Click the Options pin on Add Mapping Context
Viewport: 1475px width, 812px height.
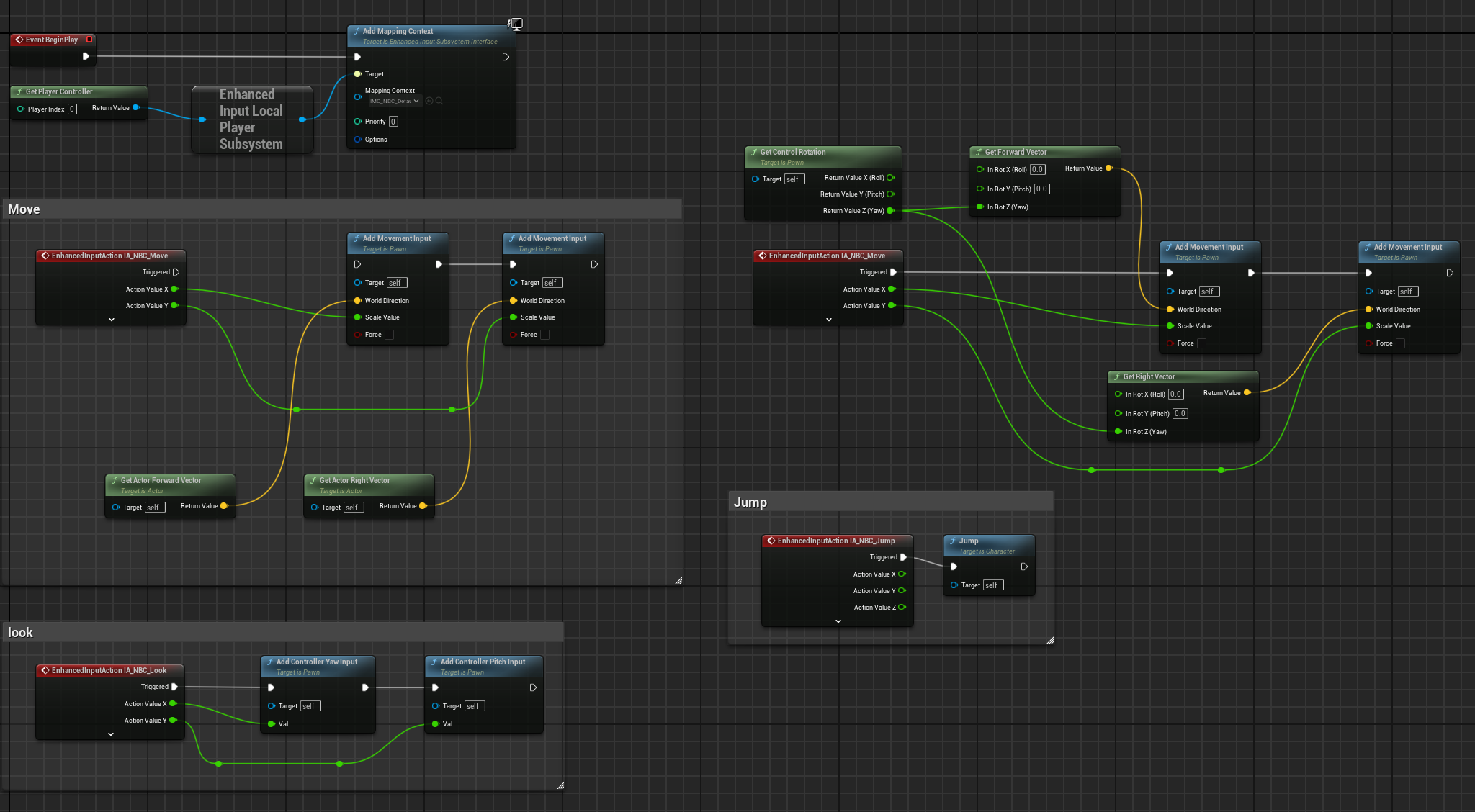358,140
